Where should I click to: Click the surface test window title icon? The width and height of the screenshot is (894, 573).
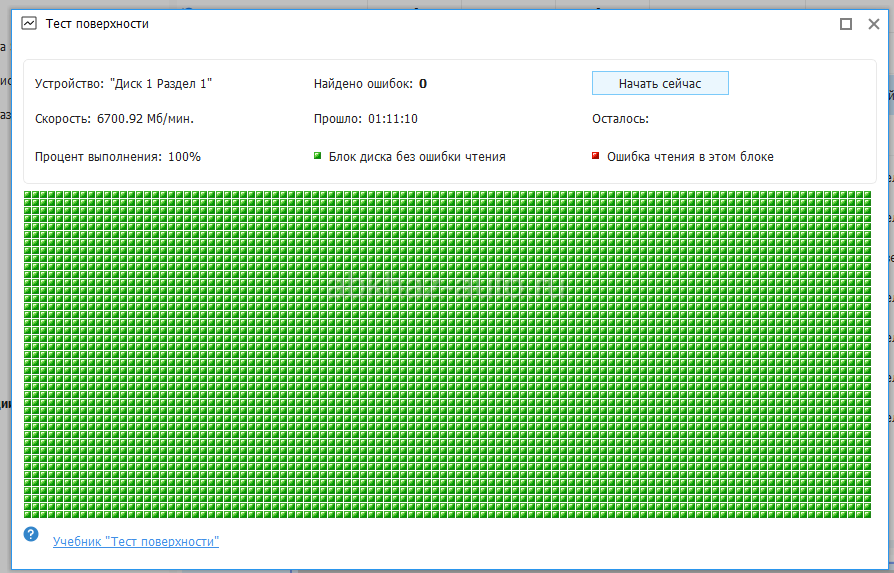click(x=29, y=23)
